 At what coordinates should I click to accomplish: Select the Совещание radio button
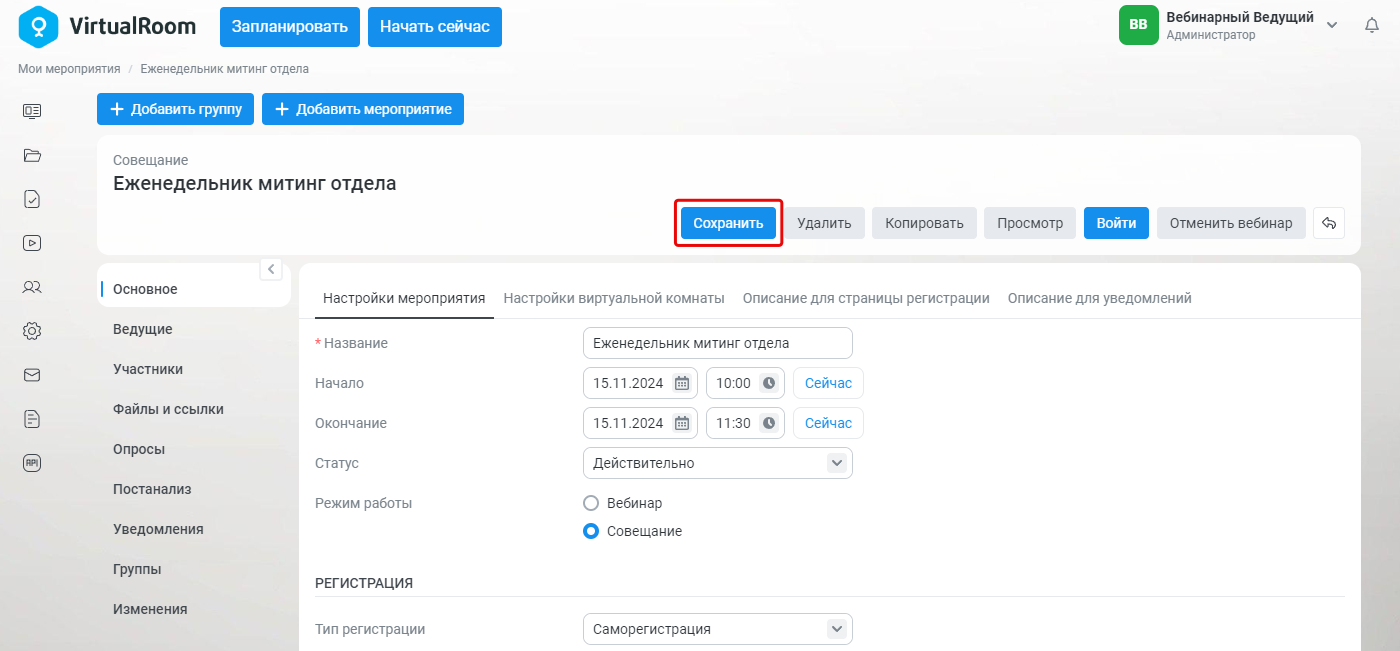591,531
